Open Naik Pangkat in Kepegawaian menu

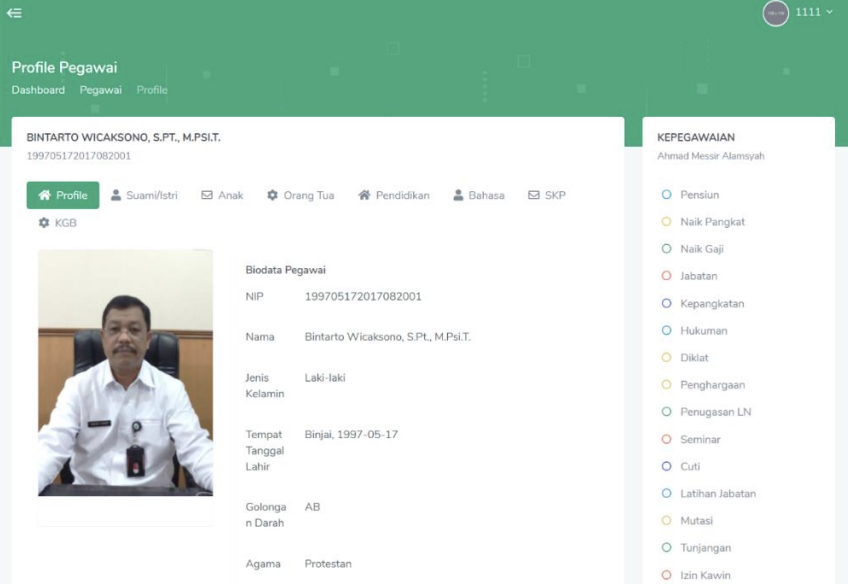[703, 222]
